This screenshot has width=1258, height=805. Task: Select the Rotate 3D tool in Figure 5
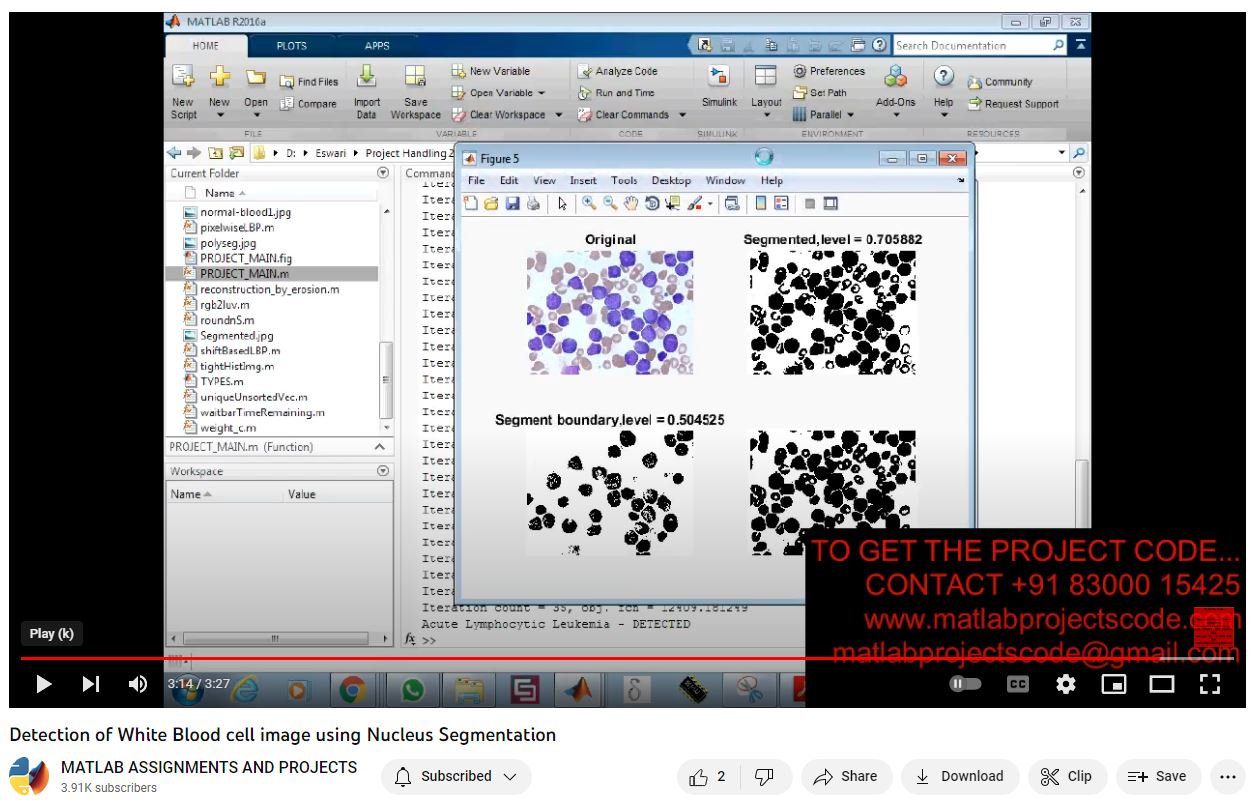click(x=651, y=203)
